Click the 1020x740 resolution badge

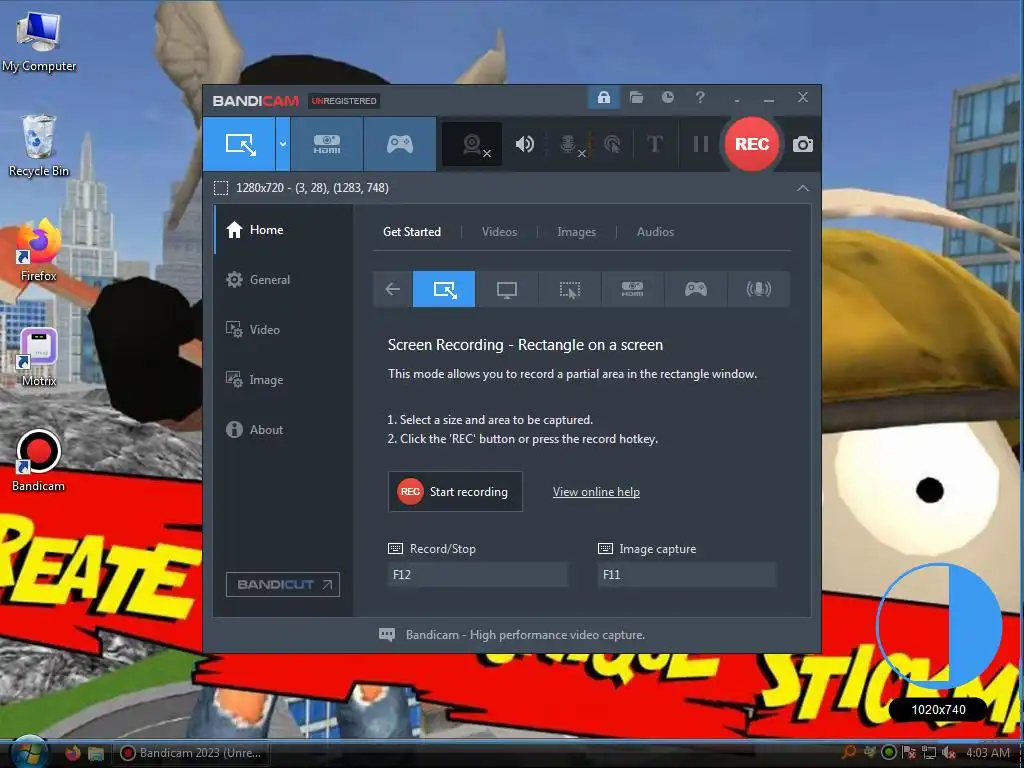(x=938, y=710)
